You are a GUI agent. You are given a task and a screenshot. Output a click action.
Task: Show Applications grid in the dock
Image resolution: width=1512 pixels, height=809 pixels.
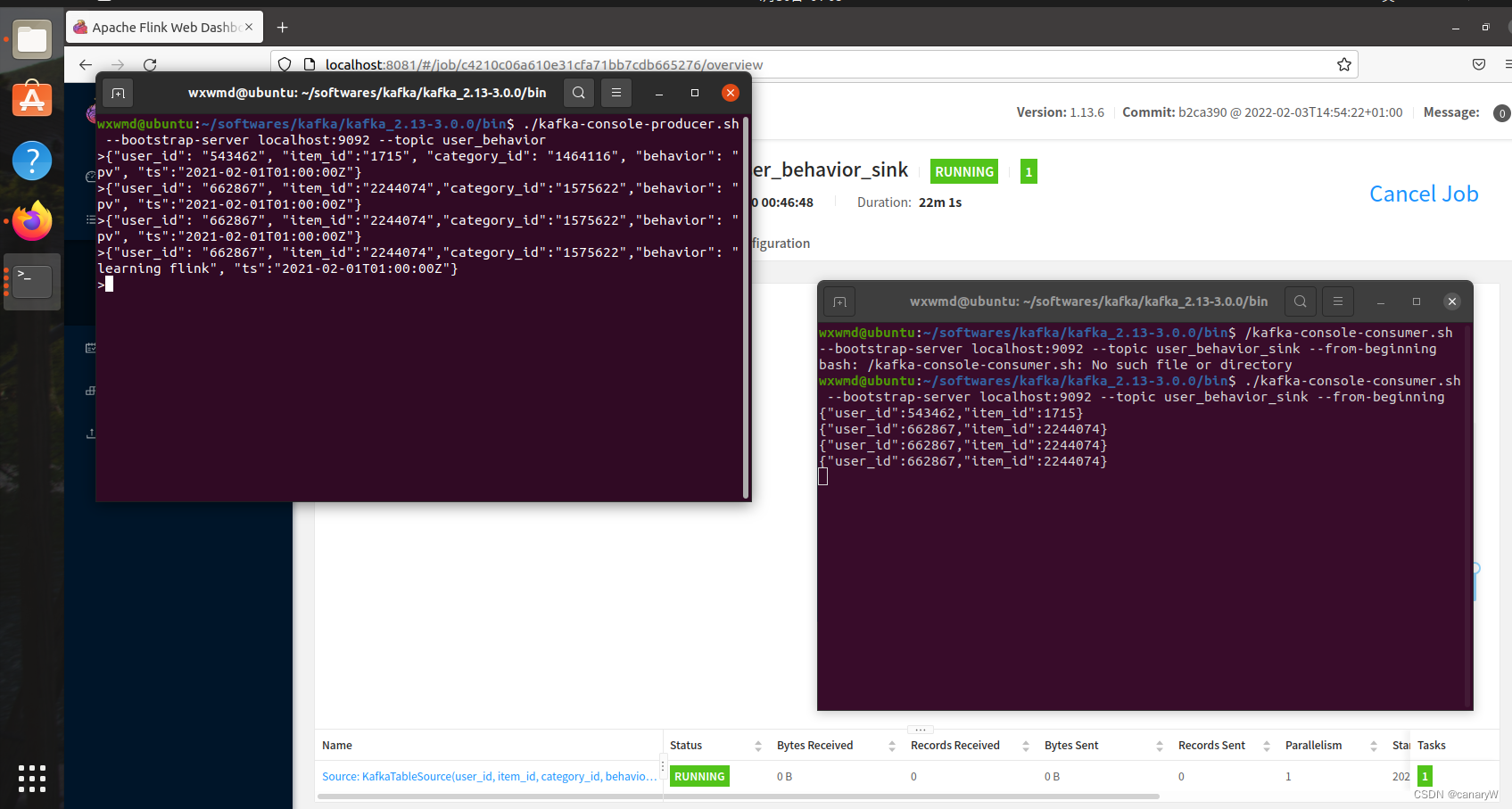click(x=32, y=779)
